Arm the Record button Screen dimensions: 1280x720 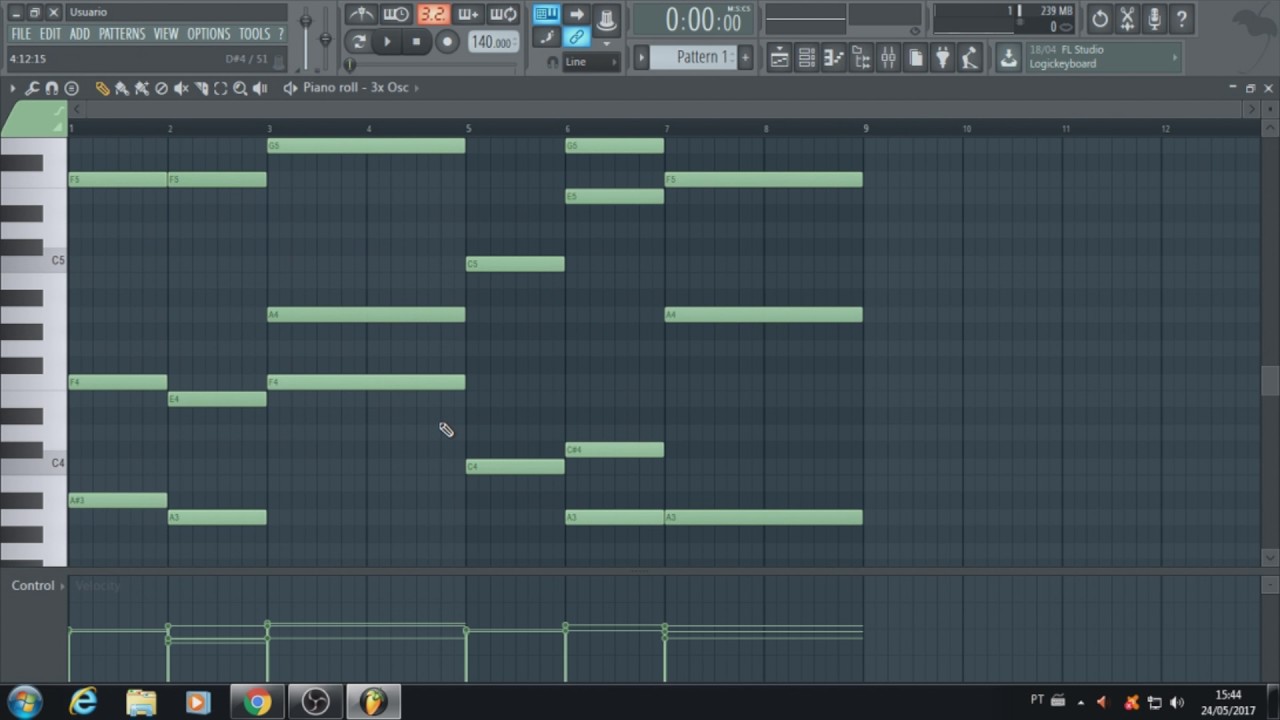coord(447,42)
